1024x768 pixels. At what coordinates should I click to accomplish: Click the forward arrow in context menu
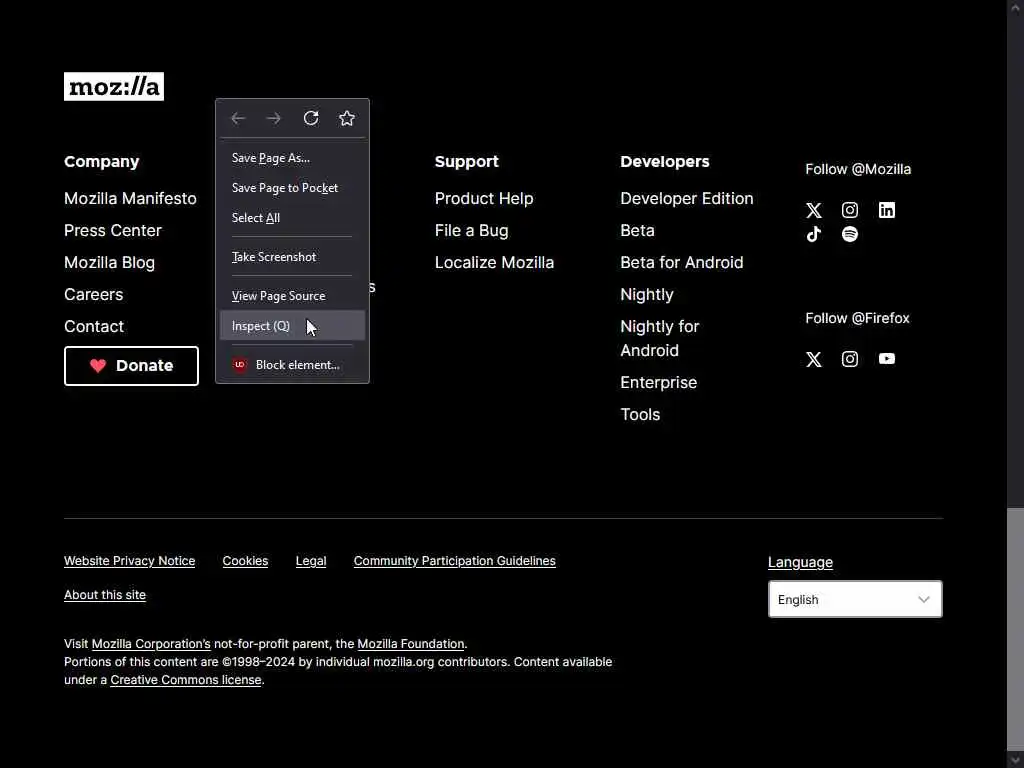coord(274,118)
